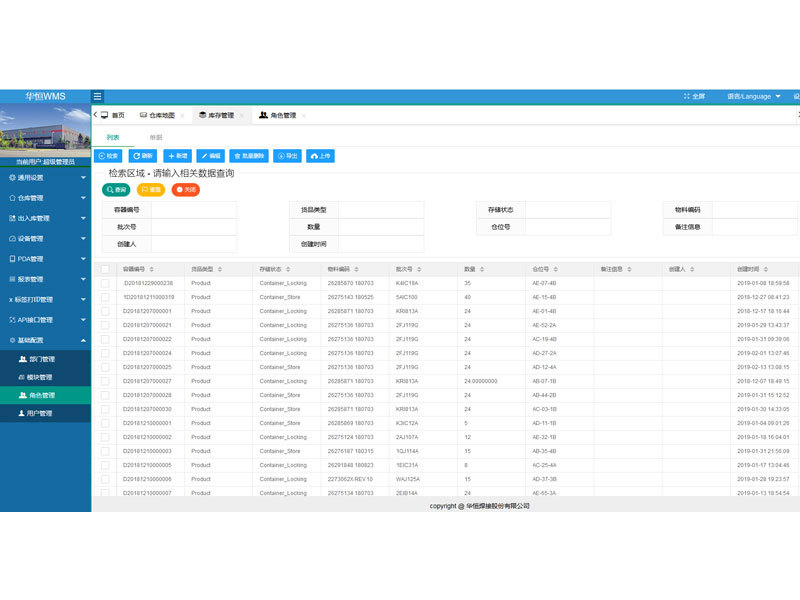
Task: Click the yellow 重置 reset button
Action: pos(150,189)
